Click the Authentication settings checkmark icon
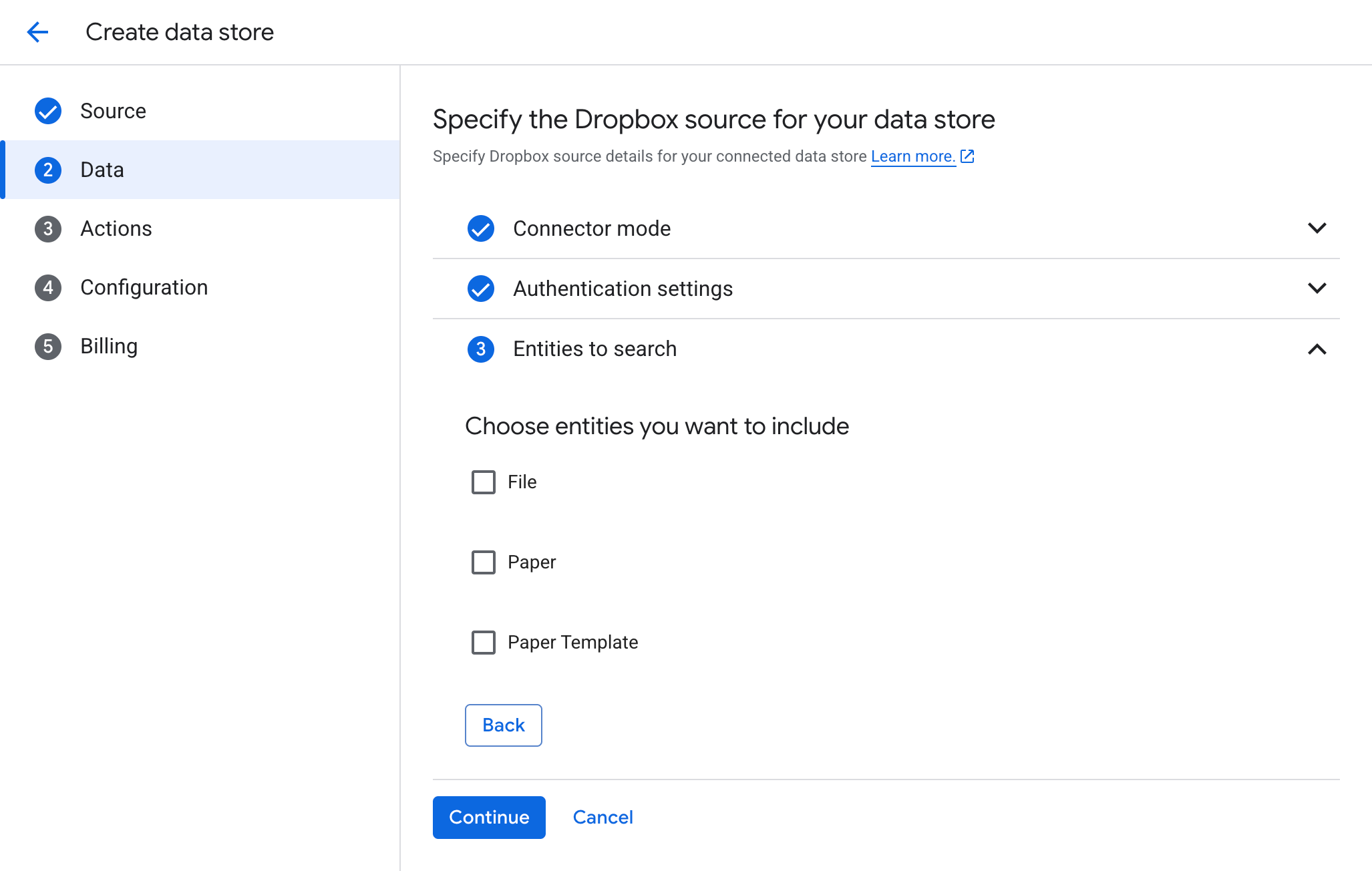This screenshot has height=871, width=1372. tap(480, 289)
